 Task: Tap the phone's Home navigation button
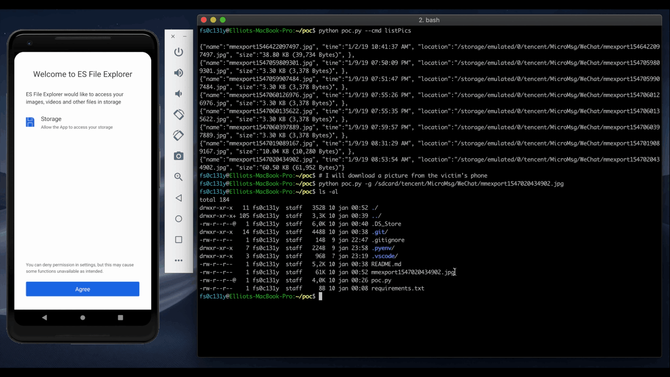[x=82, y=318]
